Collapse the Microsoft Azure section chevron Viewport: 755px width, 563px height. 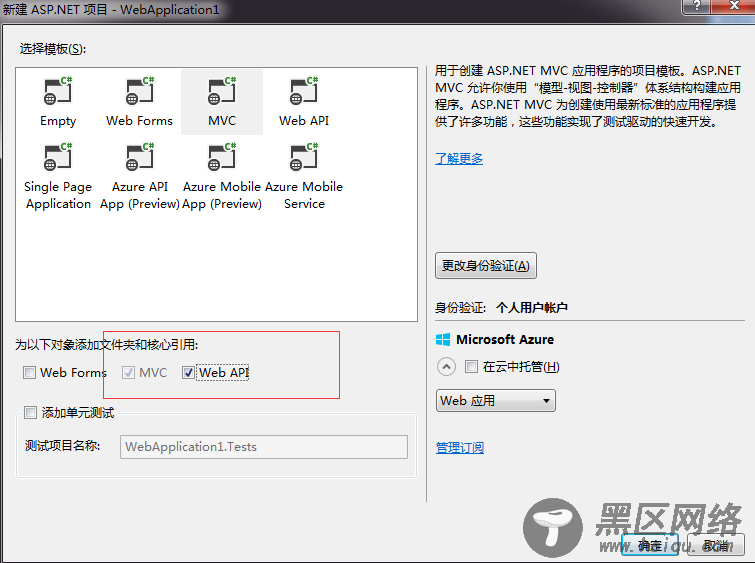[446, 367]
